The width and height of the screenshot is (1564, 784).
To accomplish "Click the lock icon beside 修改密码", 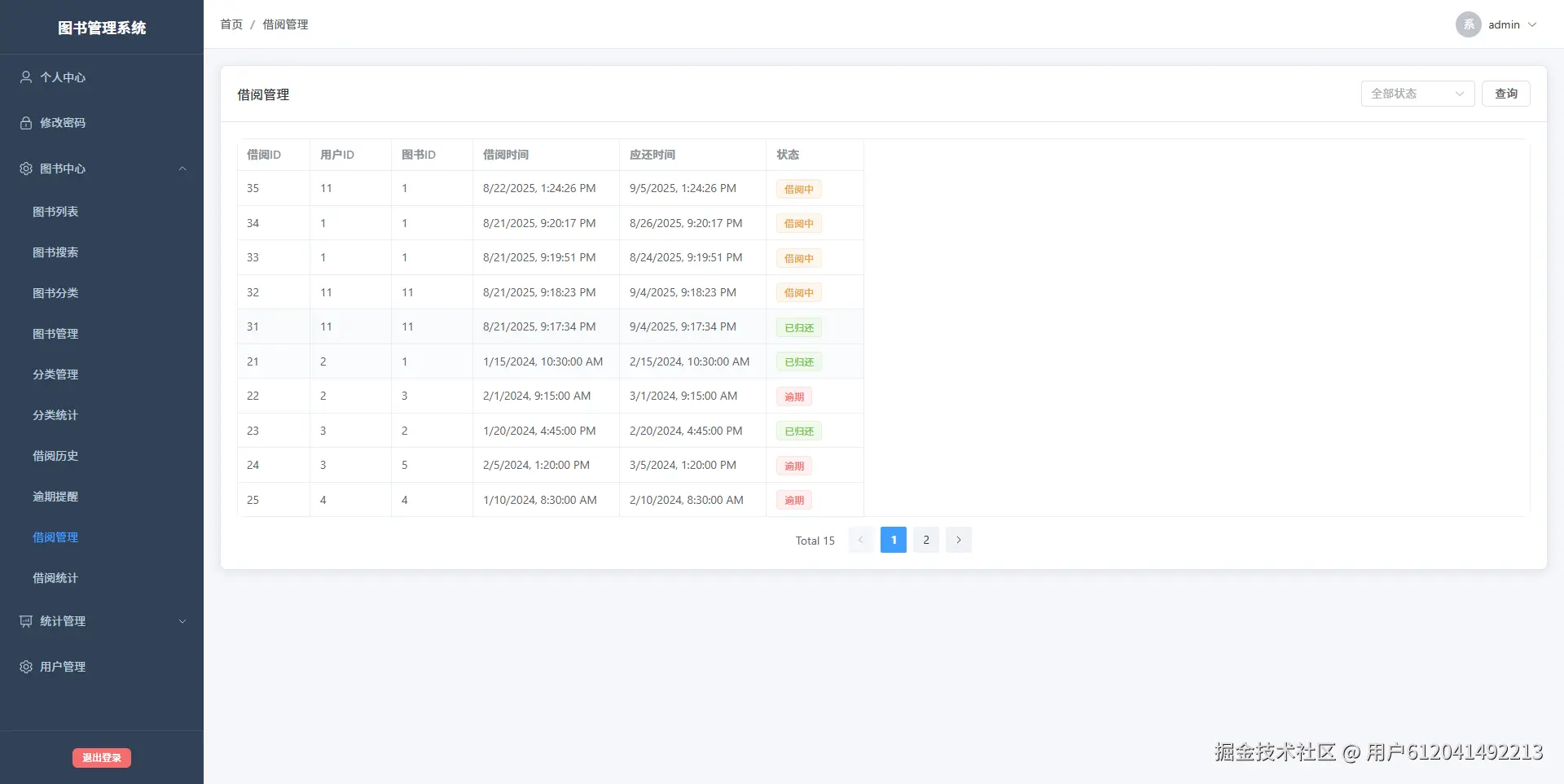I will click(x=26, y=123).
